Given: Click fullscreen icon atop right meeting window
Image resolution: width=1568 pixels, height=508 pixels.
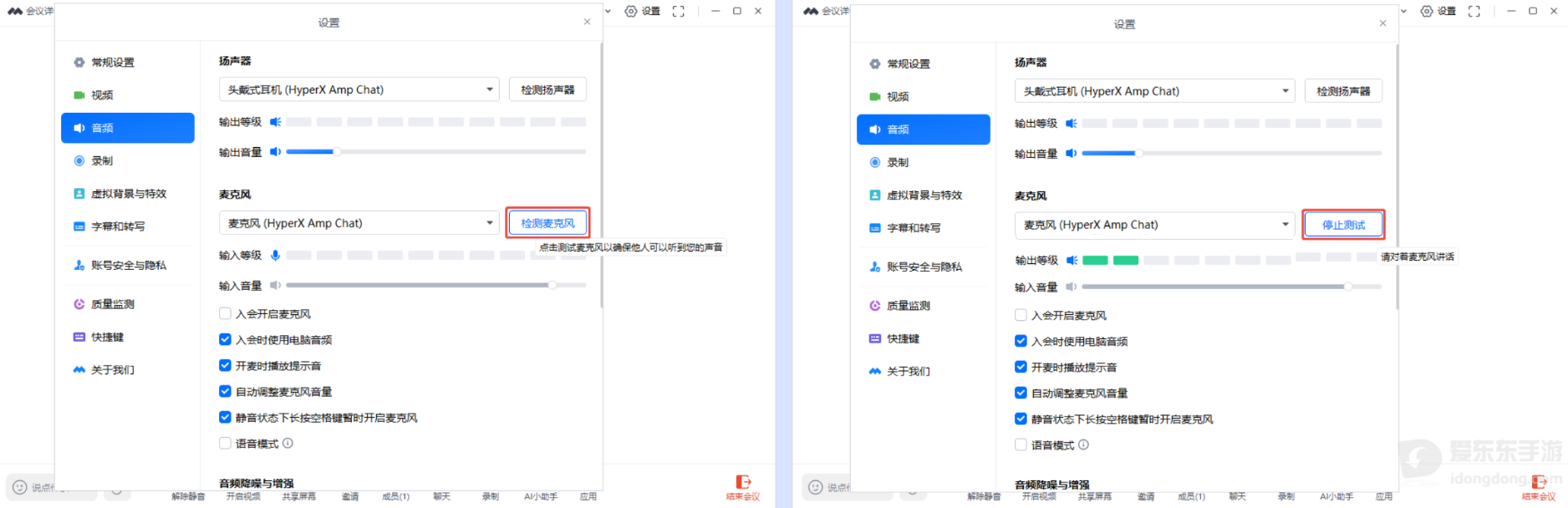Looking at the screenshot, I should pyautogui.click(x=1474, y=11).
